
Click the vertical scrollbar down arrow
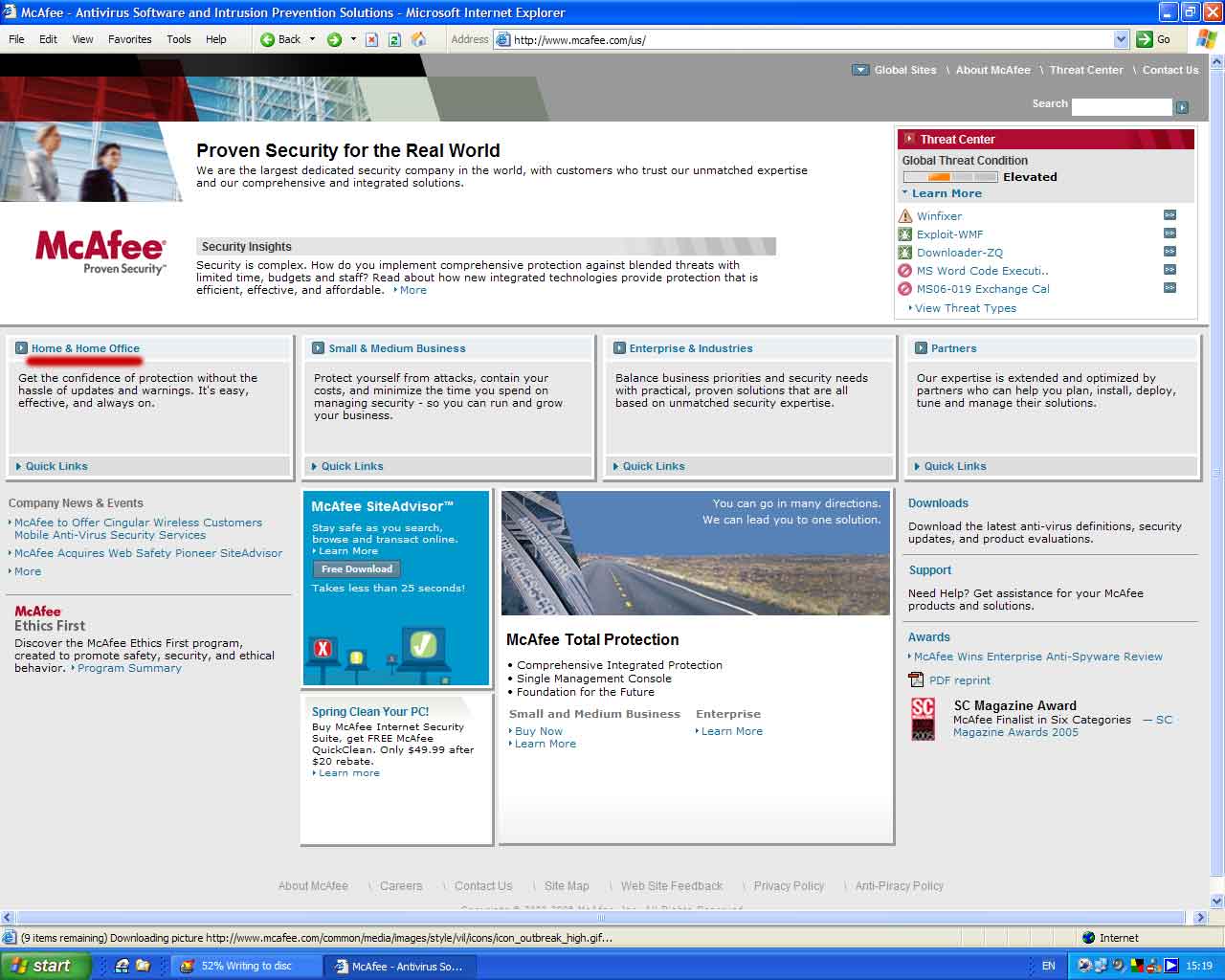pyautogui.click(x=1217, y=902)
